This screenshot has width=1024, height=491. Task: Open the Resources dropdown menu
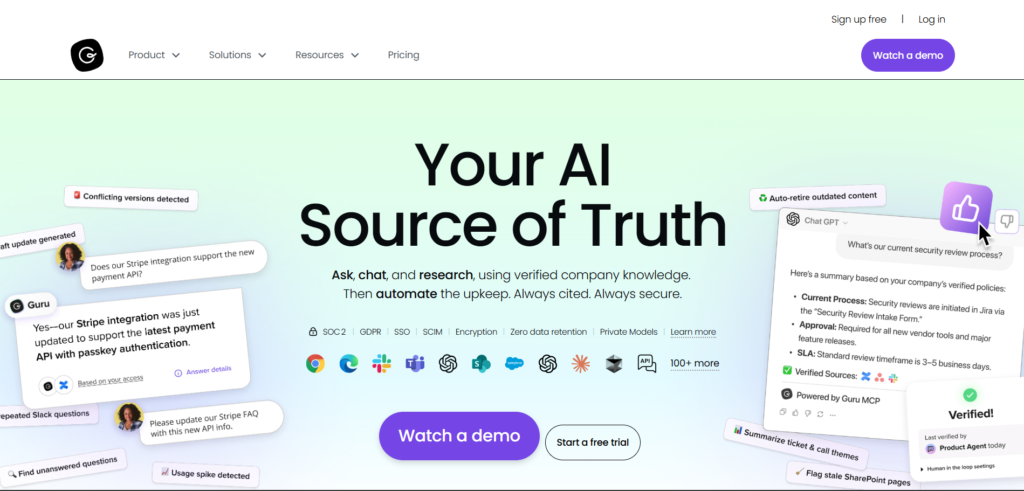(327, 55)
